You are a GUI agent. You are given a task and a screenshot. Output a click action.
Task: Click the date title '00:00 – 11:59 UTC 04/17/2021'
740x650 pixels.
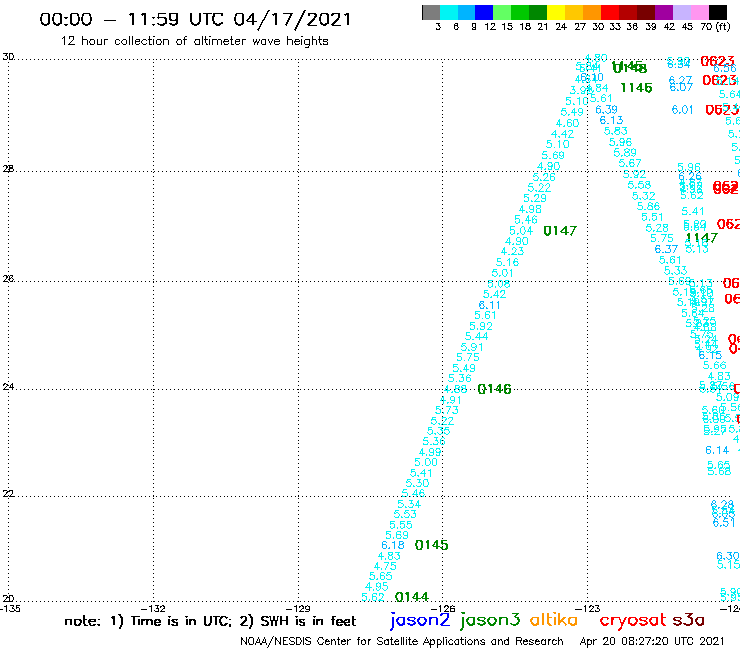click(195, 19)
